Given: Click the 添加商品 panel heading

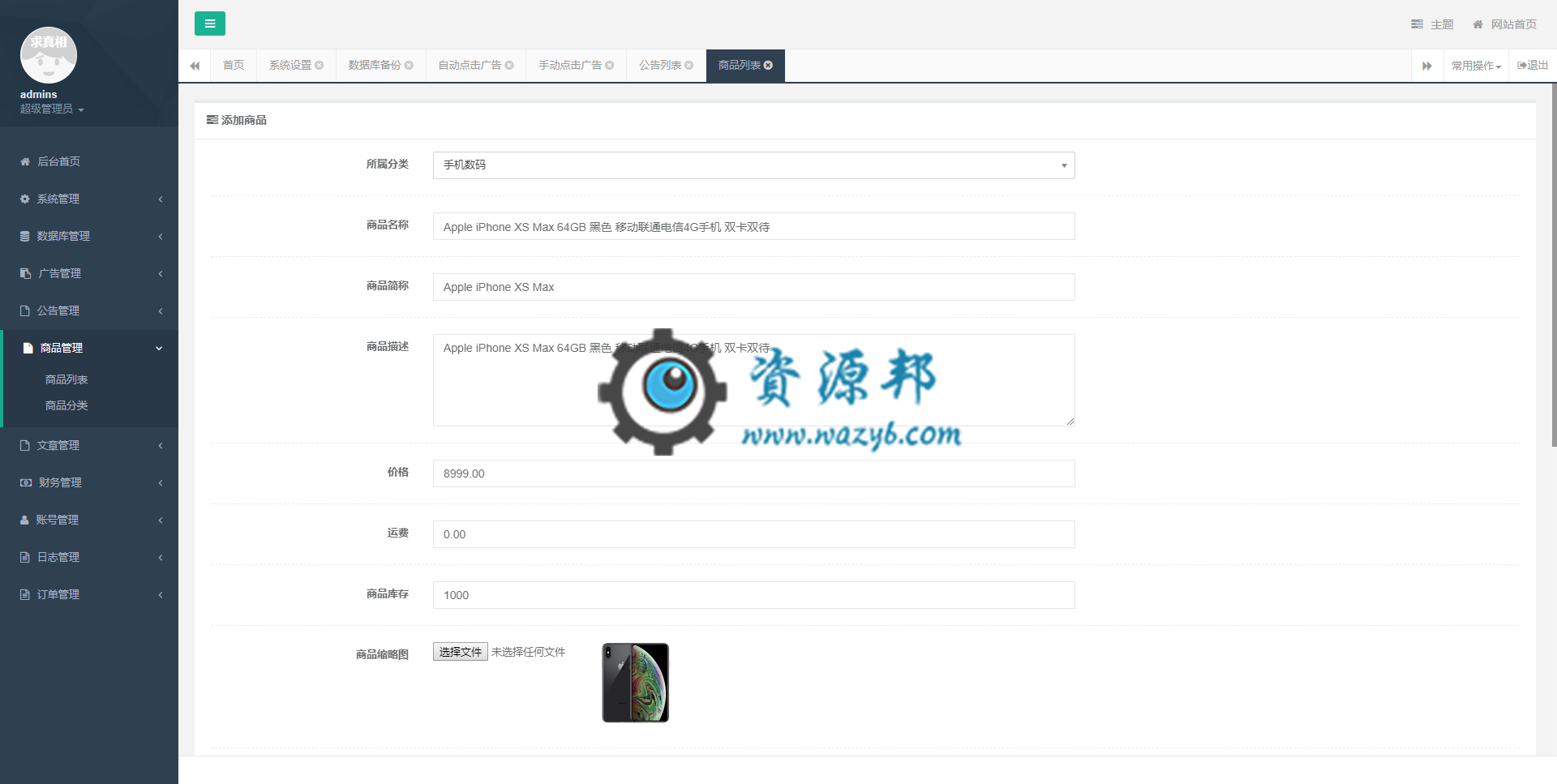Looking at the screenshot, I should [237, 120].
